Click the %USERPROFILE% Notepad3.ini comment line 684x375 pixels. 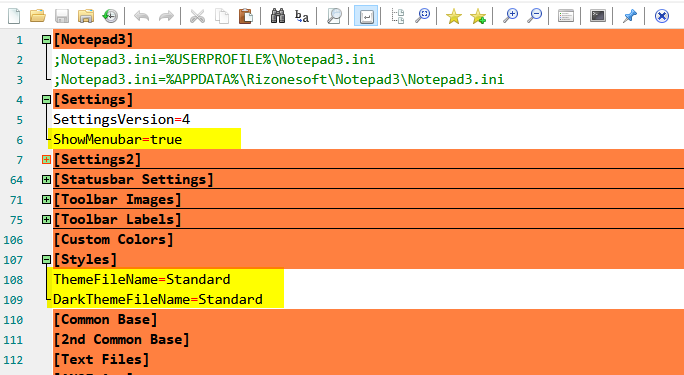point(214,59)
